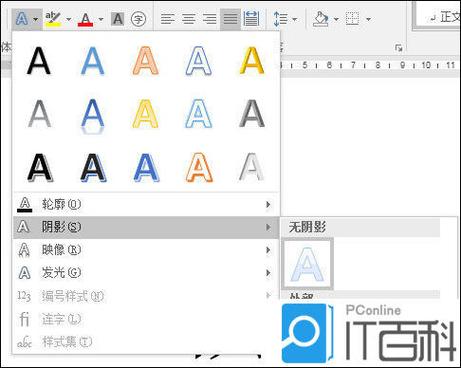Viewport: 461px width, 368px height.
Task: Choose the orange outlined A effect in first row
Action: [145, 61]
